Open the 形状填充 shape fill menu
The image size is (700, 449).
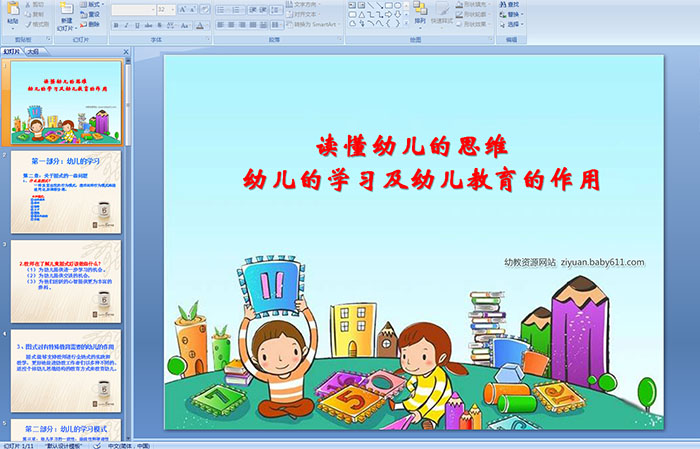472,4
